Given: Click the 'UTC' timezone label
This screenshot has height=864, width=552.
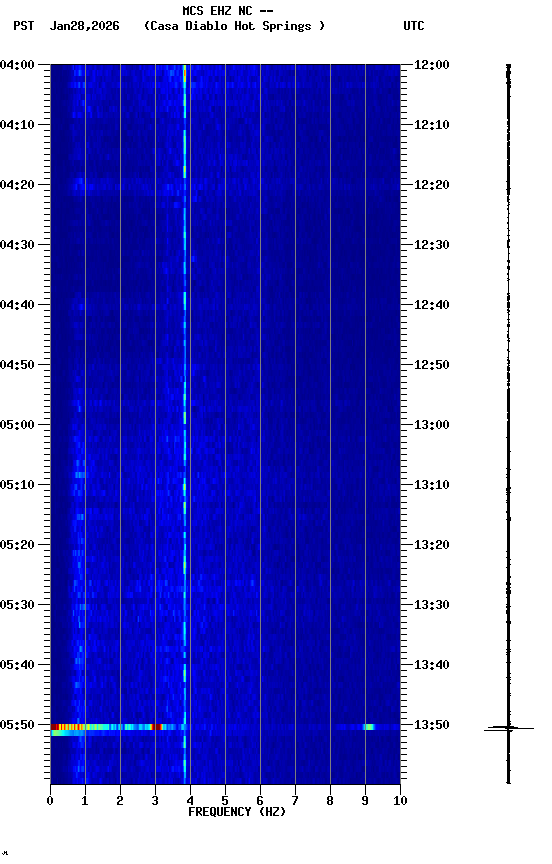Looking at the screenshot, I should pyautogui.click(x=414, y=26).
